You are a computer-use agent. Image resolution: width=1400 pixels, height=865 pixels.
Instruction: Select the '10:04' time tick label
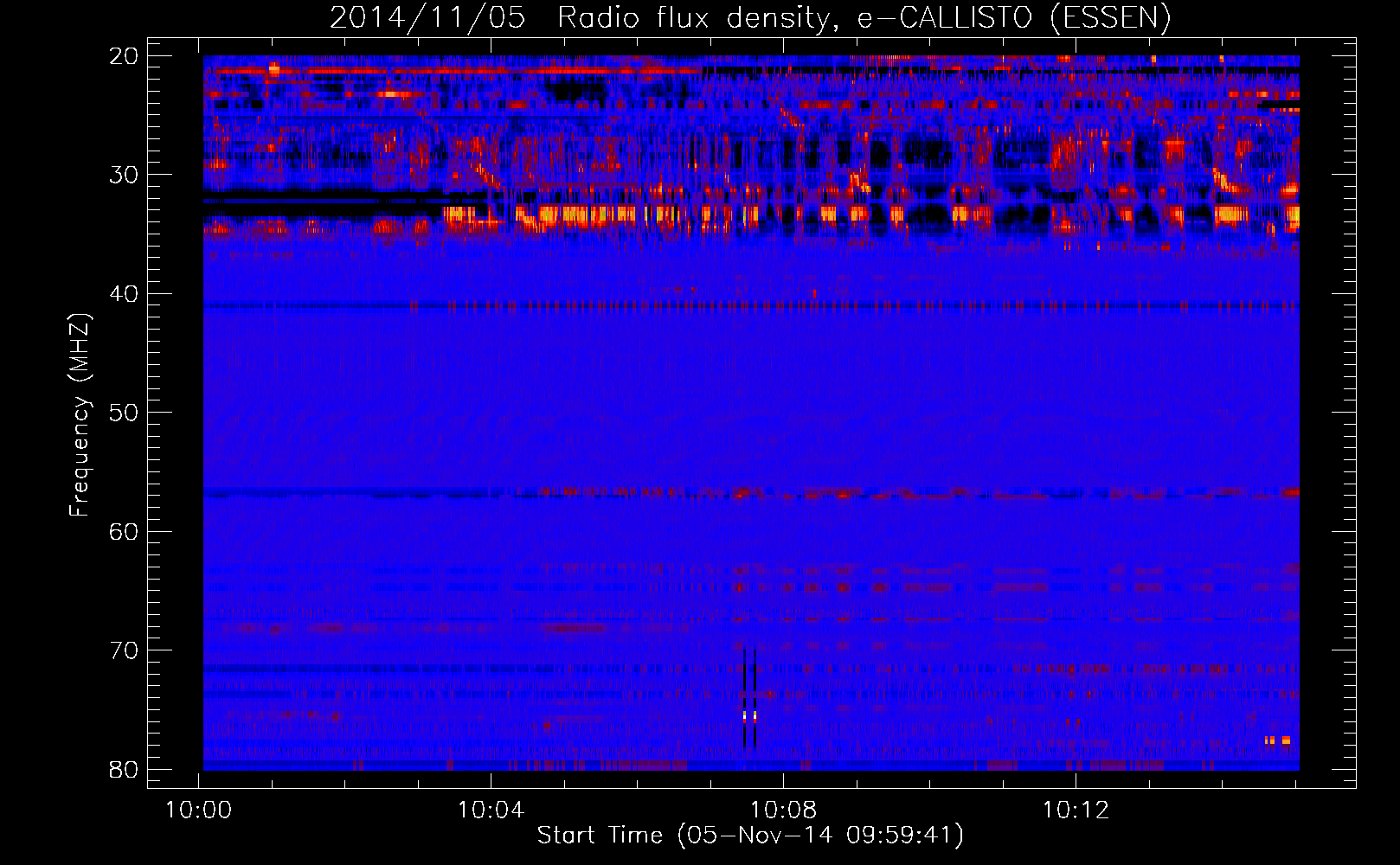click(491, 811)
